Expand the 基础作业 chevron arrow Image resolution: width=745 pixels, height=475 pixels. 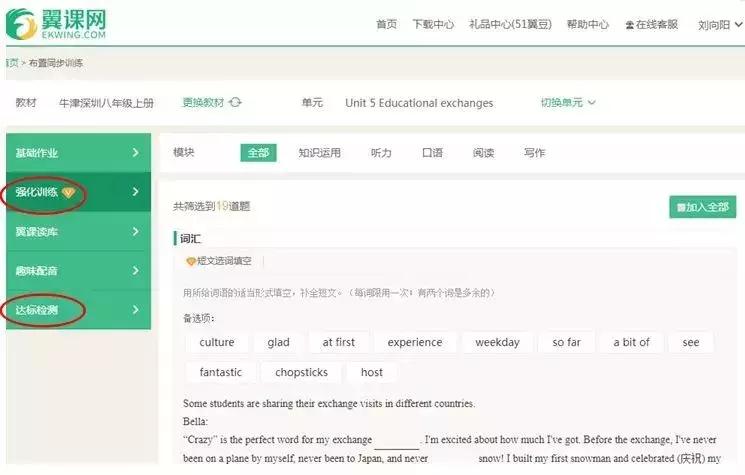[135, 152]
